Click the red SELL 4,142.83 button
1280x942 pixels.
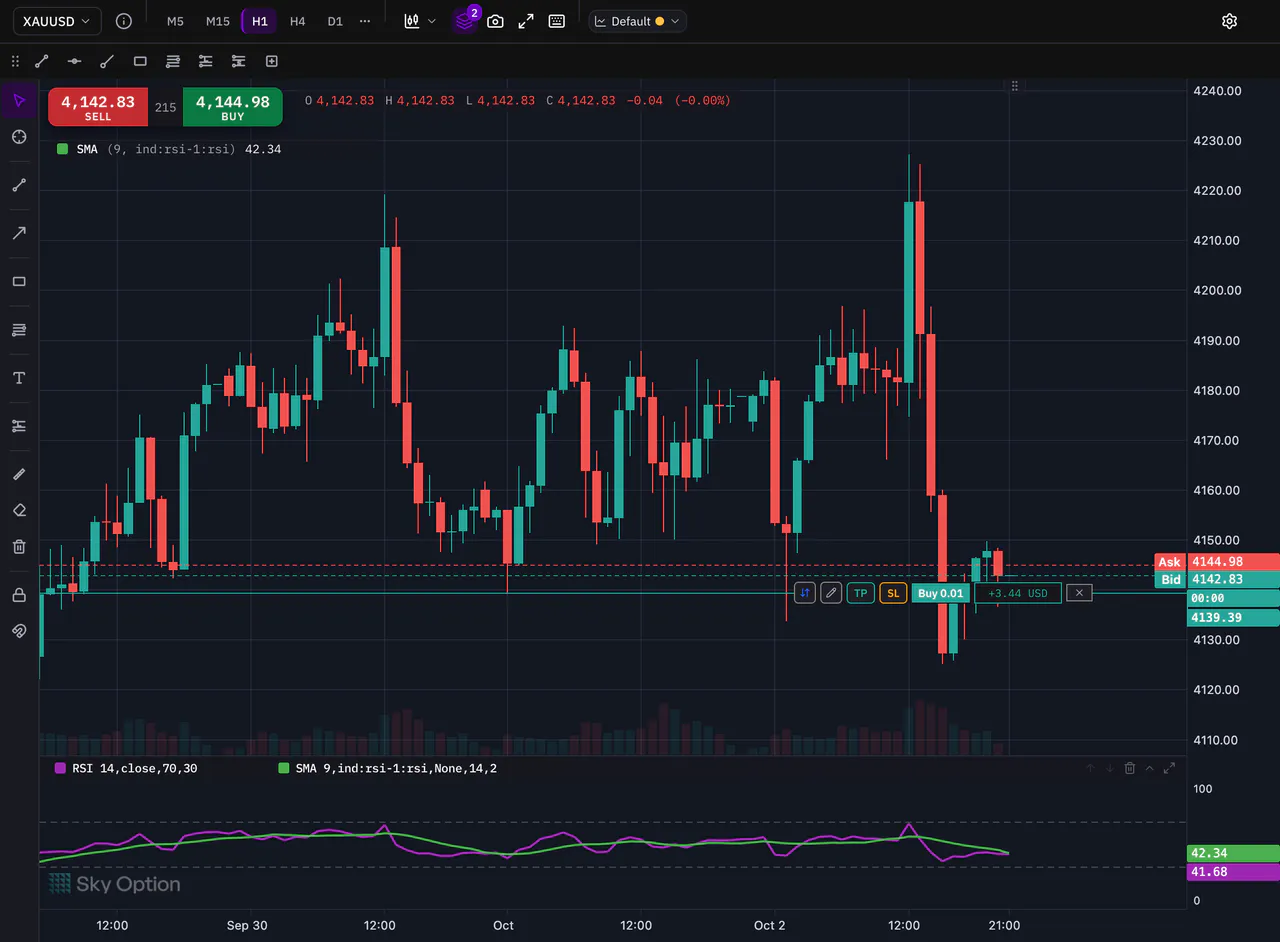click(x=98, y=107)
